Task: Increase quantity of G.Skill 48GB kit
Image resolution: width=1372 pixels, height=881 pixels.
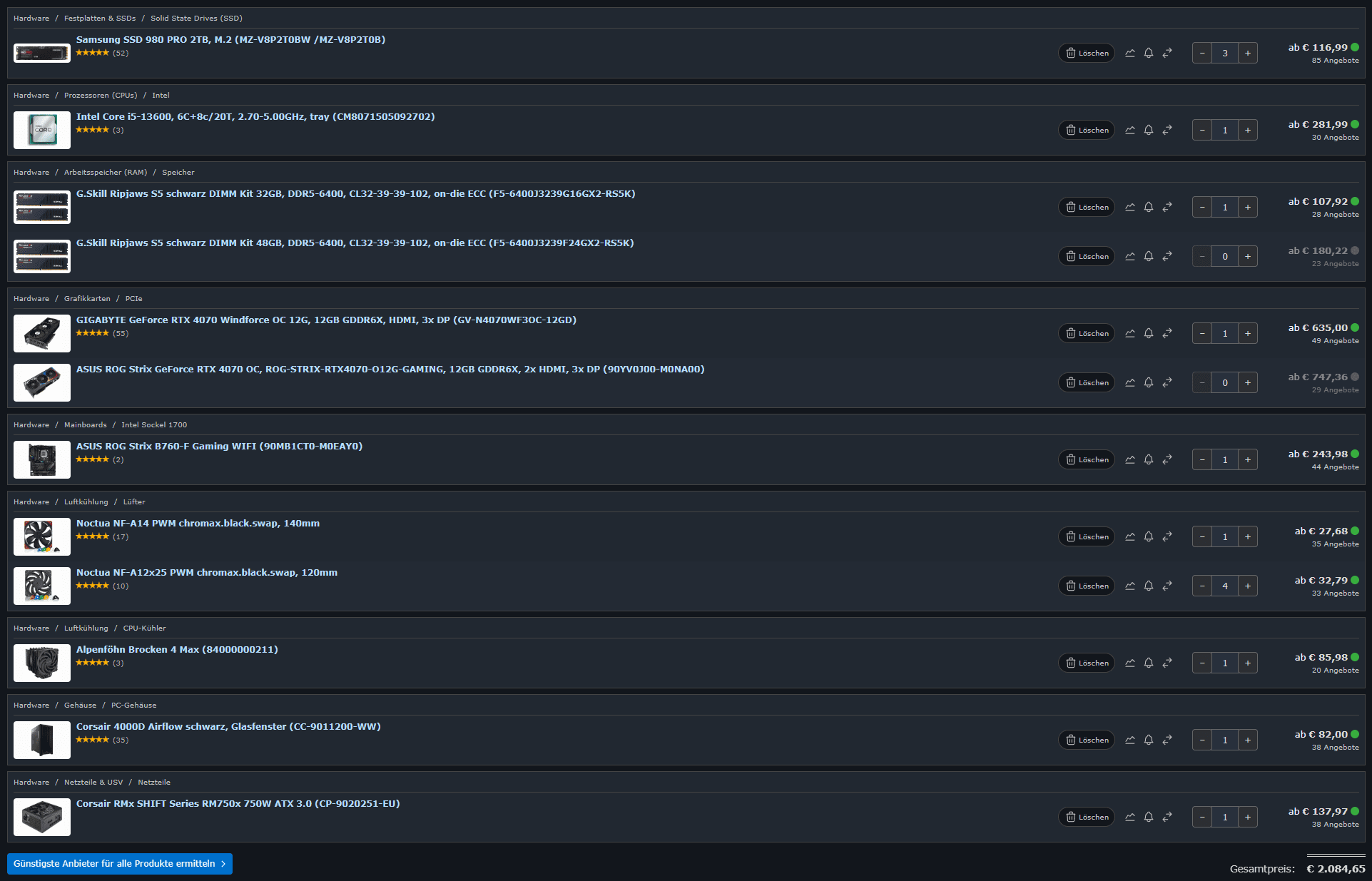Action: [1248, 256]
